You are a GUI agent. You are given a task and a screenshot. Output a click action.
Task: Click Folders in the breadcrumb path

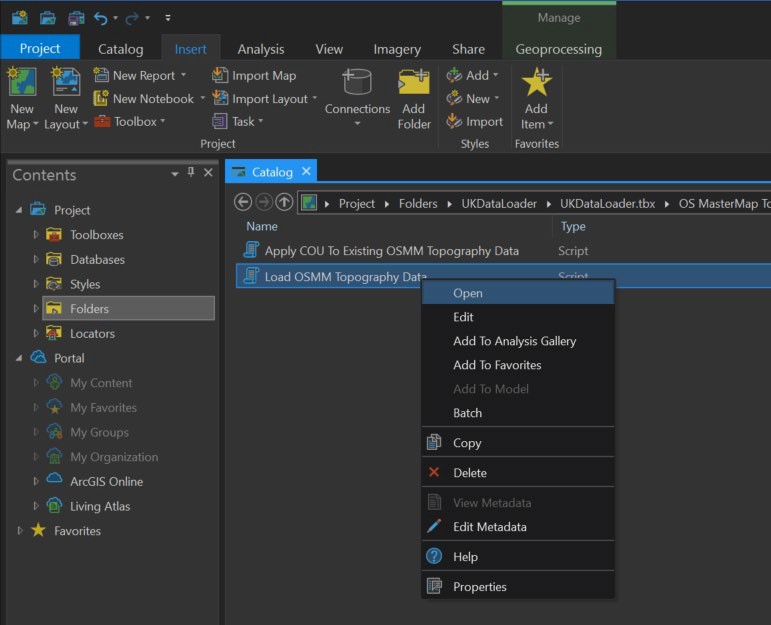(418, 204)
